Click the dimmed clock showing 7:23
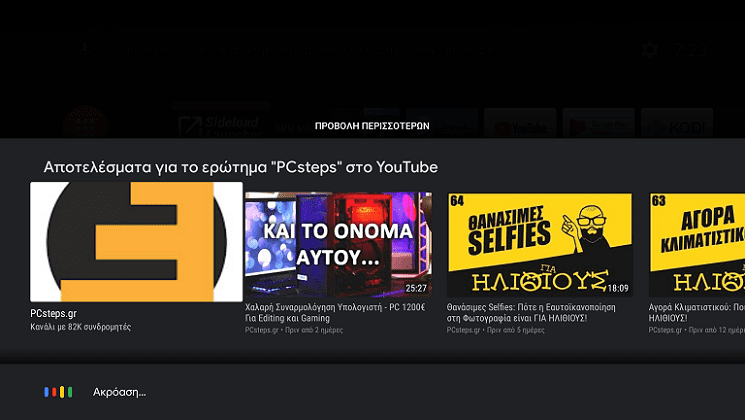This screenshot has width=745, height=420. 691,50
